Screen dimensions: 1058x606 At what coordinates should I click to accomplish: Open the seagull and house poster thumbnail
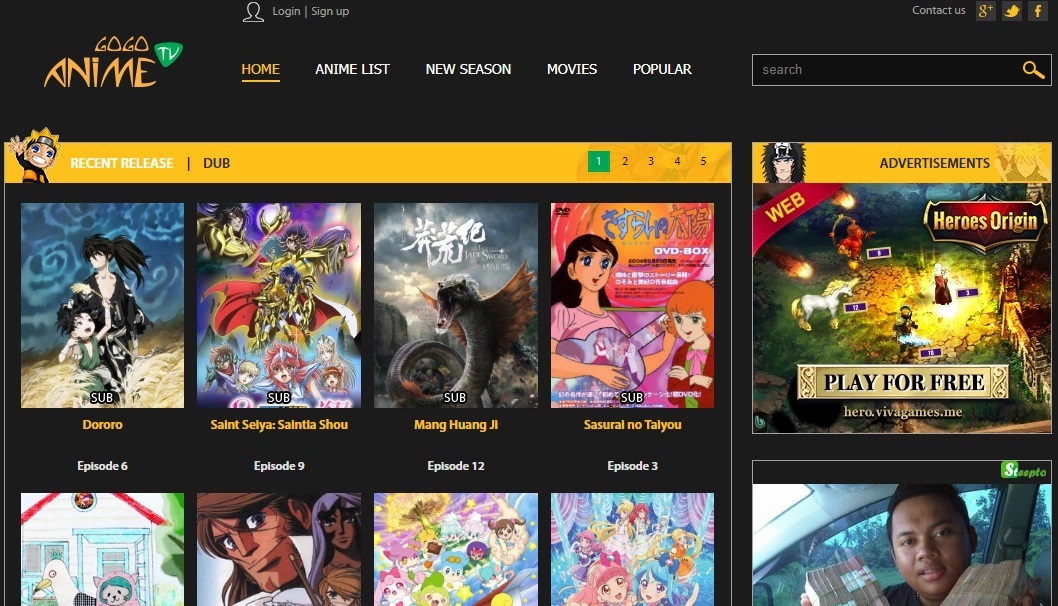tap(103, 549)
